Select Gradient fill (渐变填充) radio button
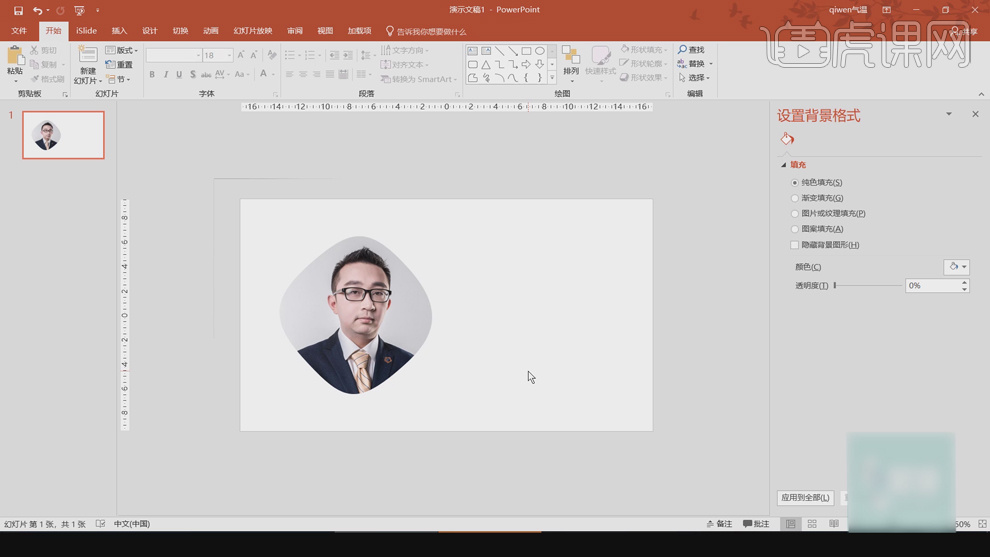 pos(795,198)
